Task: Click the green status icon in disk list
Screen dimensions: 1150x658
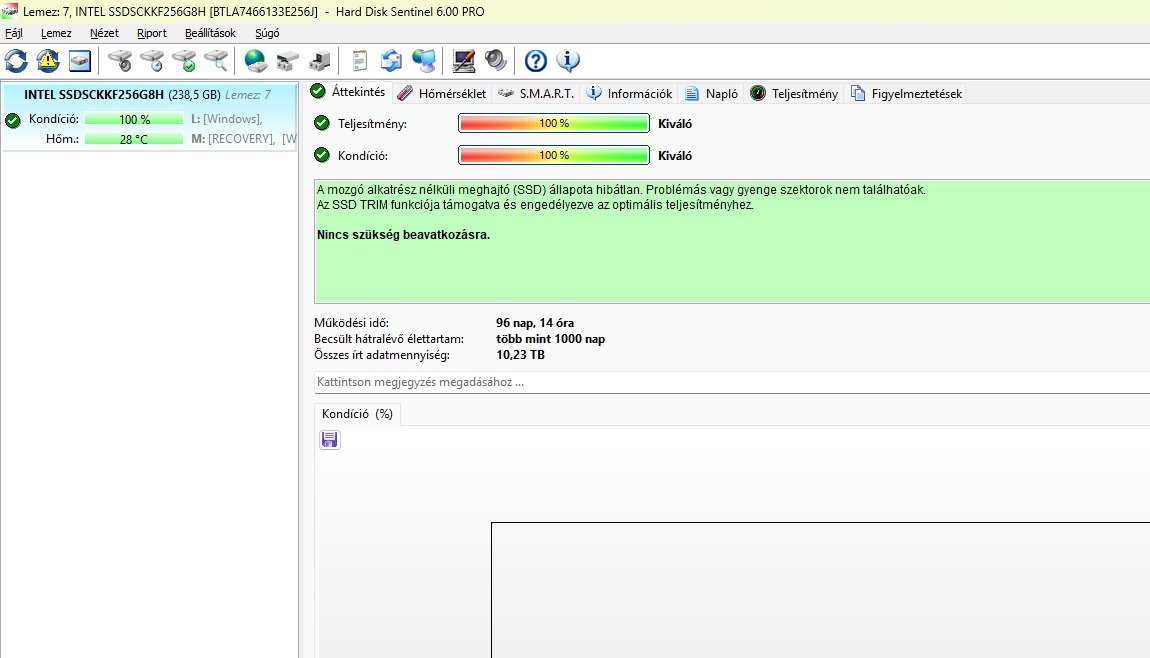Action: tap(12, 120)
